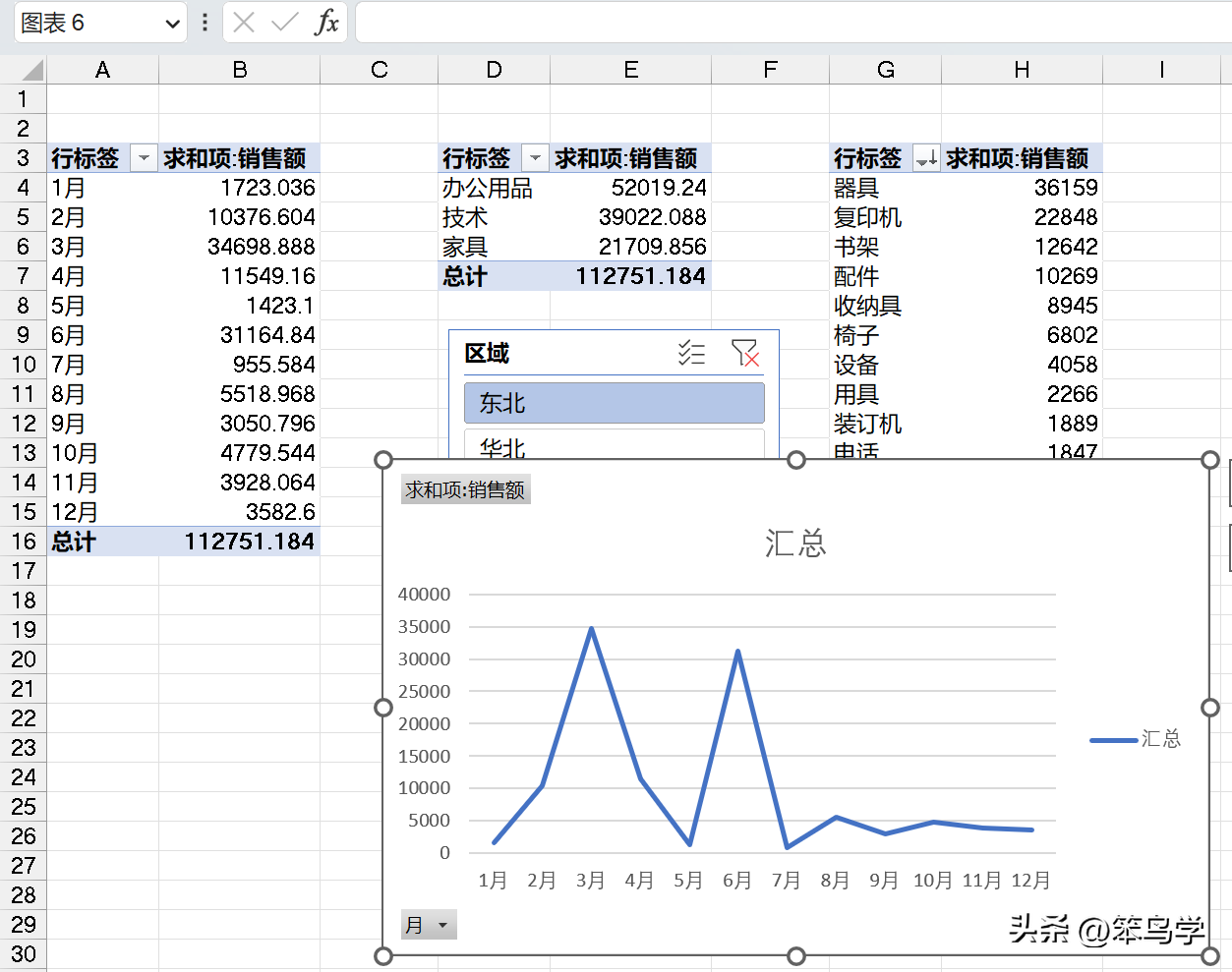1232x972 pixels.
Task: Select the column E header
Action: [630, 70]
